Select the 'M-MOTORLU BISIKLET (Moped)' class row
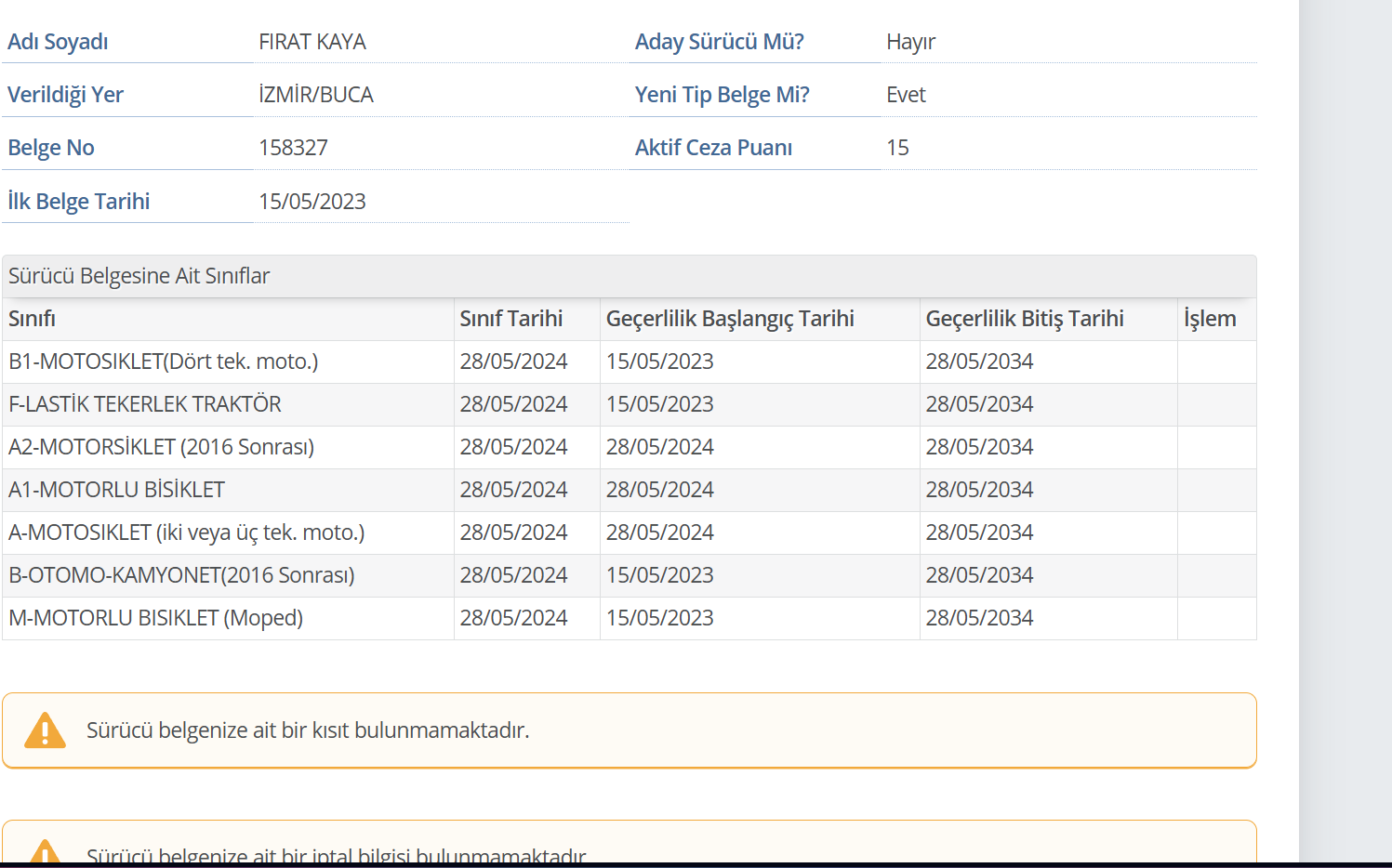This screenshot has width=1392, height=868. coord(630,618)
